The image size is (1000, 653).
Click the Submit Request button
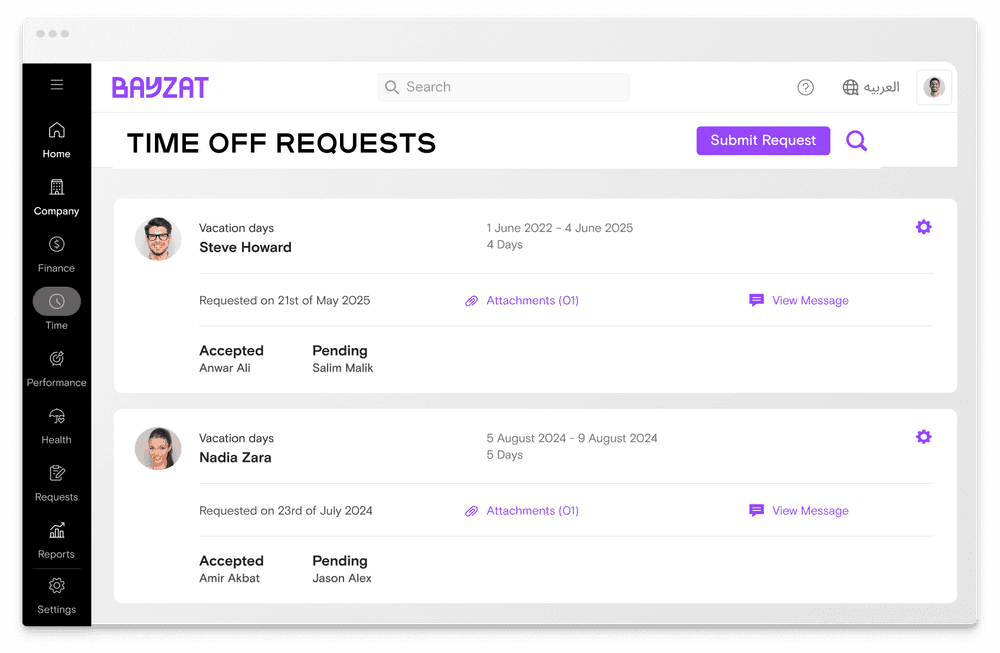pos(763,140)
